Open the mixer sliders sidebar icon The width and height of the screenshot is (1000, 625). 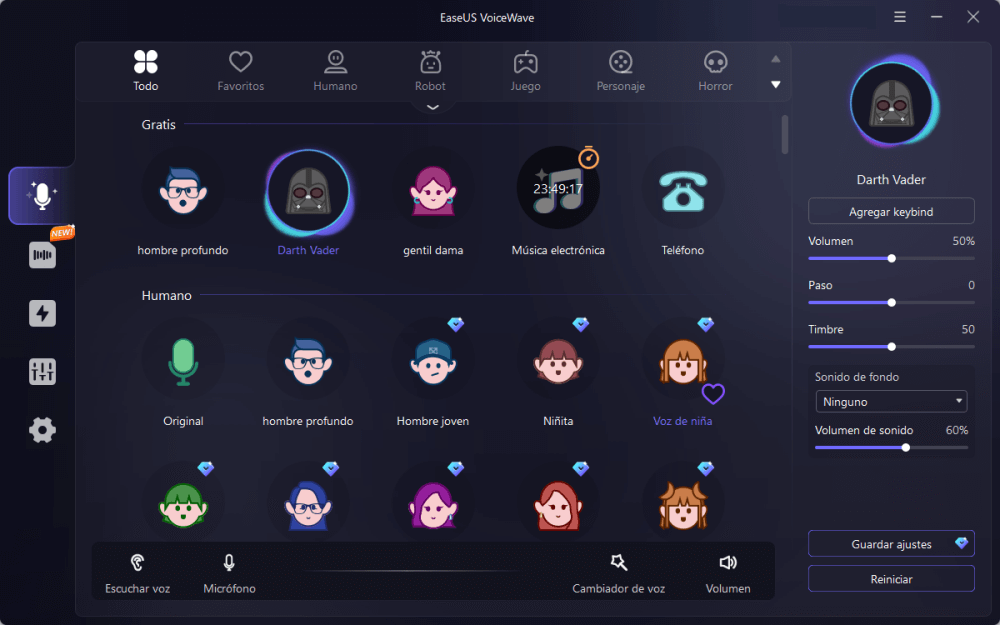pos(43,371)
